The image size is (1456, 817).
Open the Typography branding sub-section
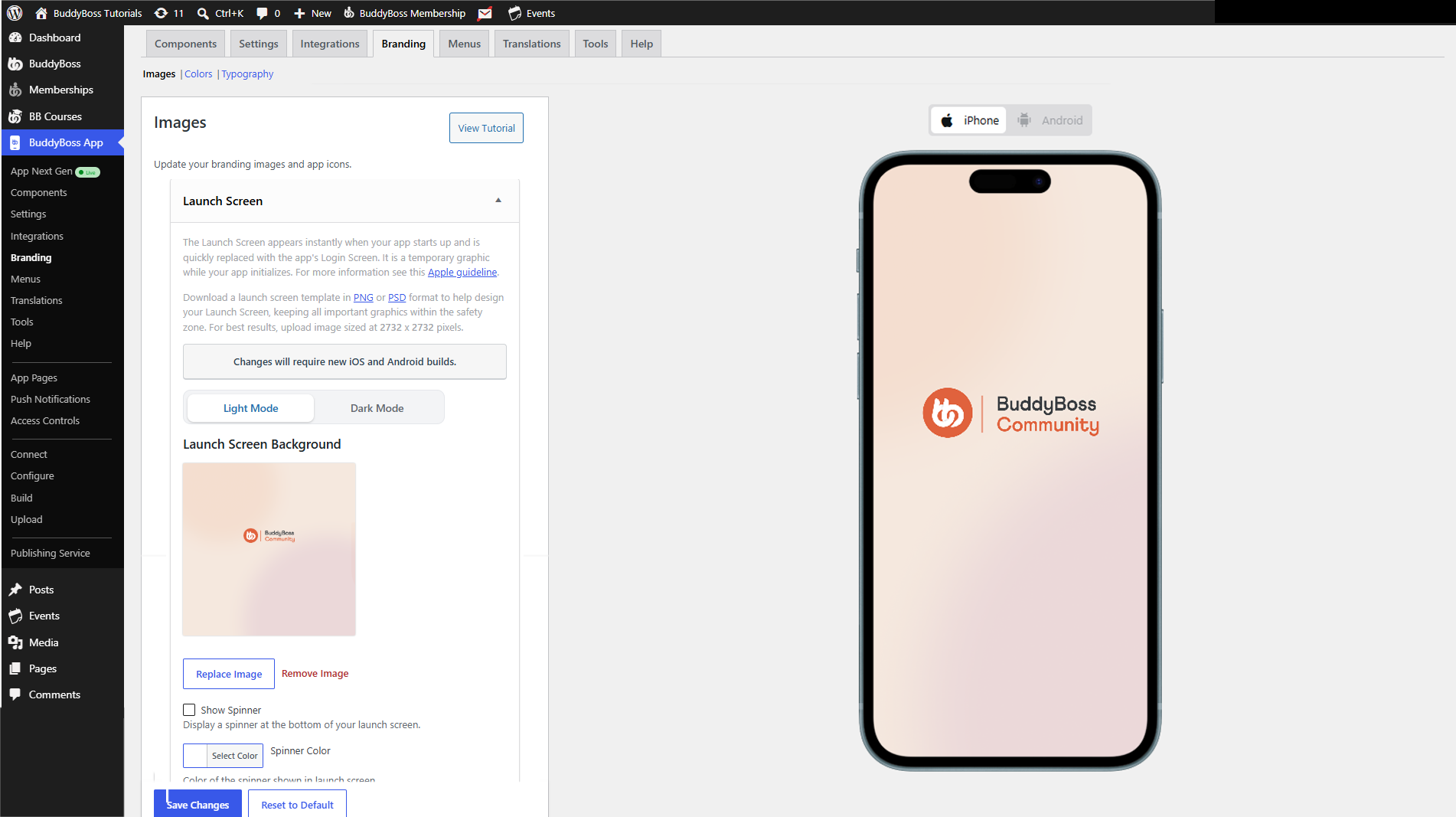pyautogui.click(x=247, y=74)
